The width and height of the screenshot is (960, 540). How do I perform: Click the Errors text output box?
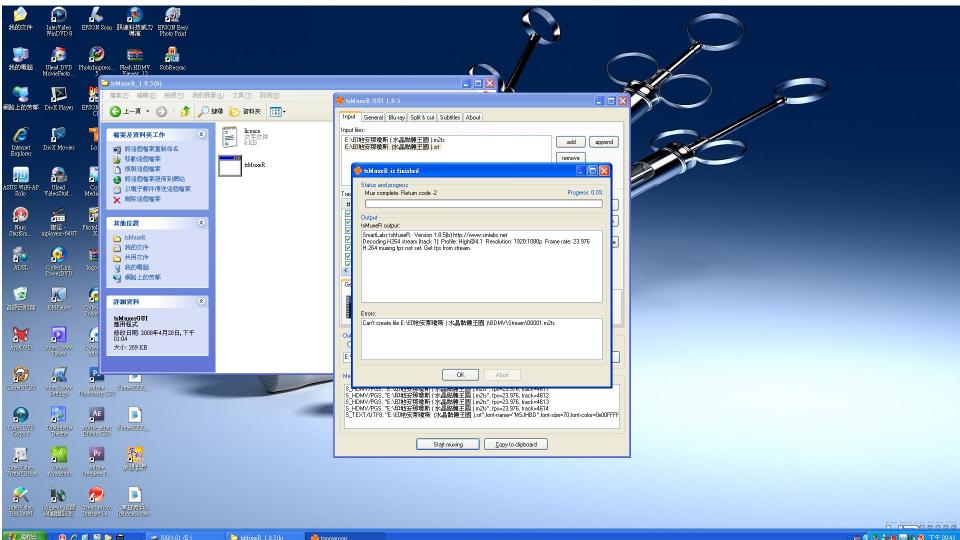[x=482, y=337]
